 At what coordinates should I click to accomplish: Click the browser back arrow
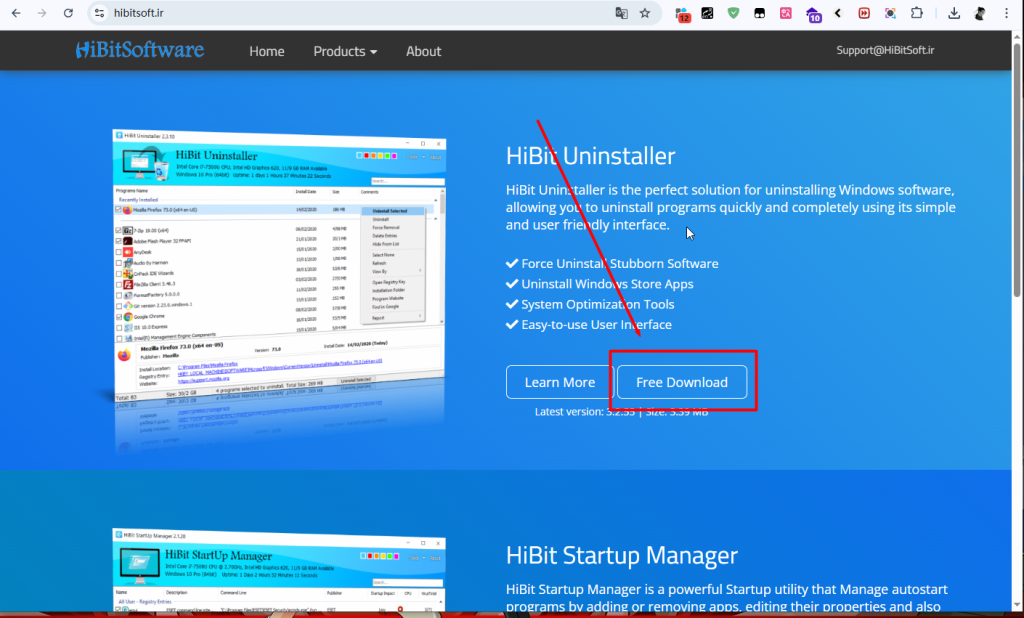[x=16, y=13]
